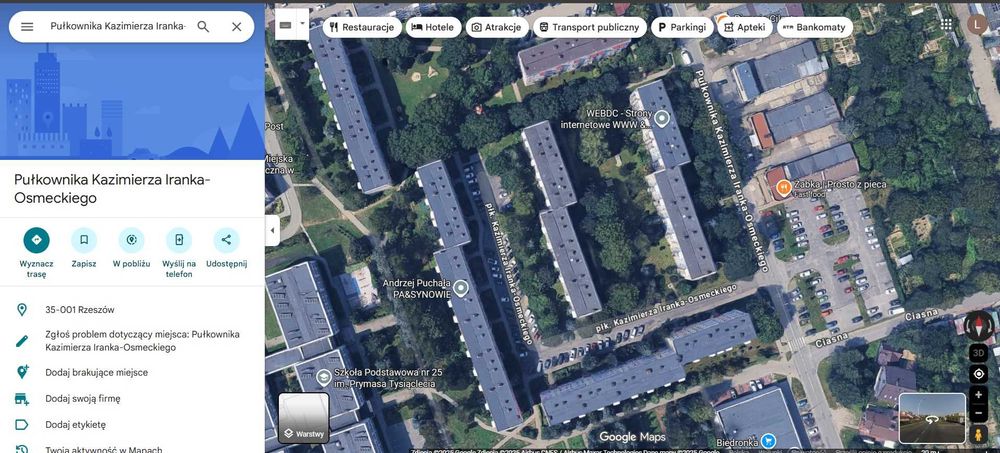
Task: Click the compass to reset north
Action: [978, 325]
